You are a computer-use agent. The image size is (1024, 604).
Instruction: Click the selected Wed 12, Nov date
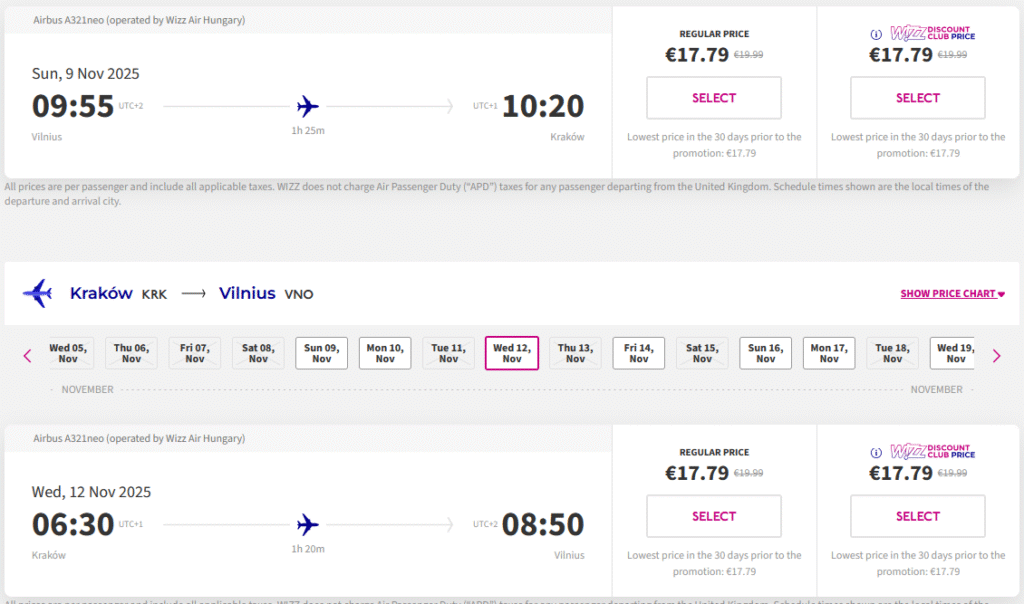[x=512, y=353]
